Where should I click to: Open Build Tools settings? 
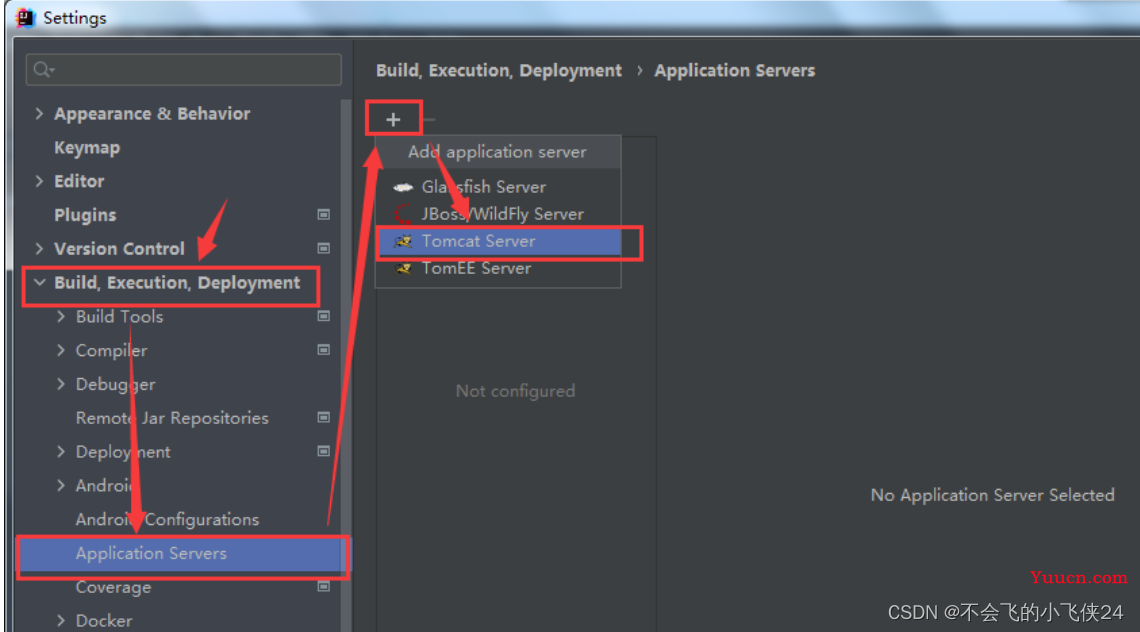(119, 316)
